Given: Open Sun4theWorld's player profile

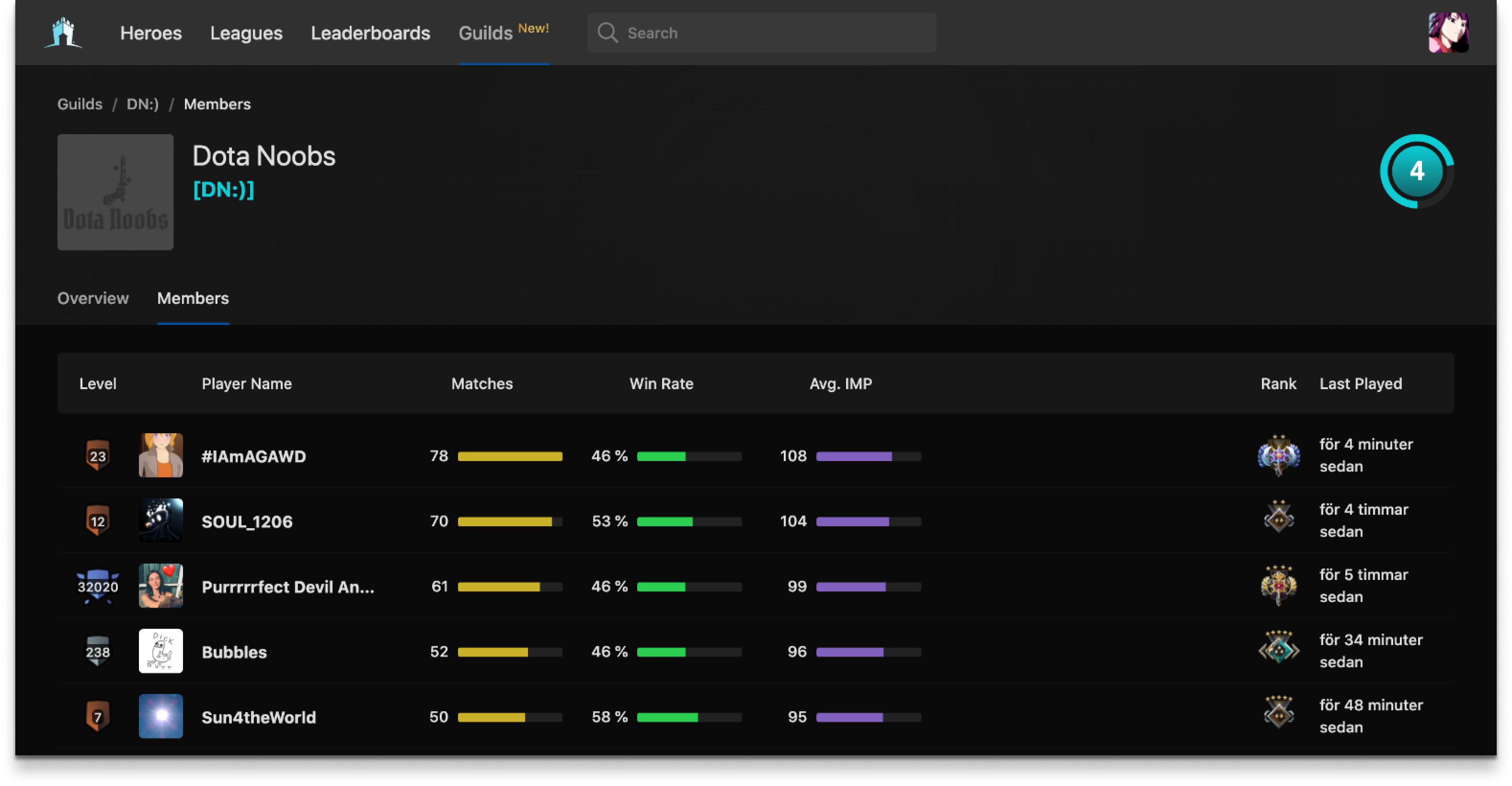Looking at the screenshot, I should click(x=258, y=717).
